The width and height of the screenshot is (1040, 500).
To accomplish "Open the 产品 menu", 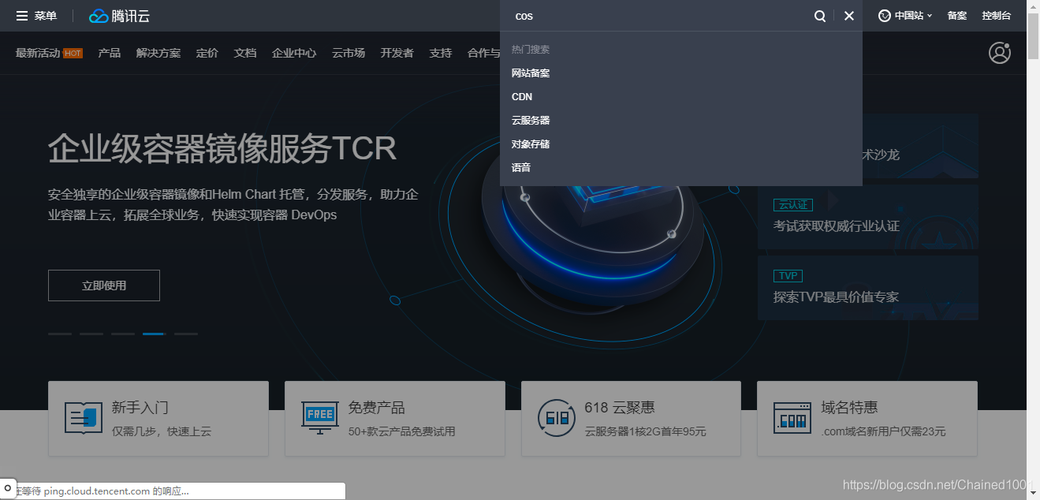I will coord(109,53).
